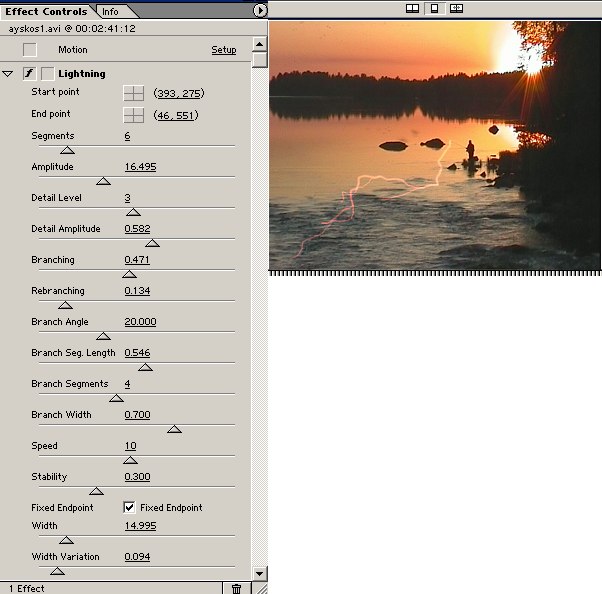Click the scroll up arrow in Effect Controls
Screen dimensions: 602x594
[x=260, y=44]
